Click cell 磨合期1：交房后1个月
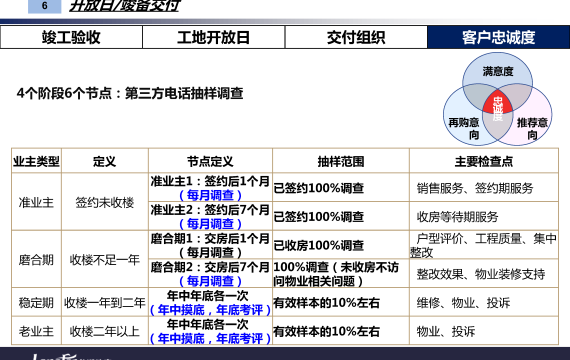The image size is (570, 360). pos(210,245)
